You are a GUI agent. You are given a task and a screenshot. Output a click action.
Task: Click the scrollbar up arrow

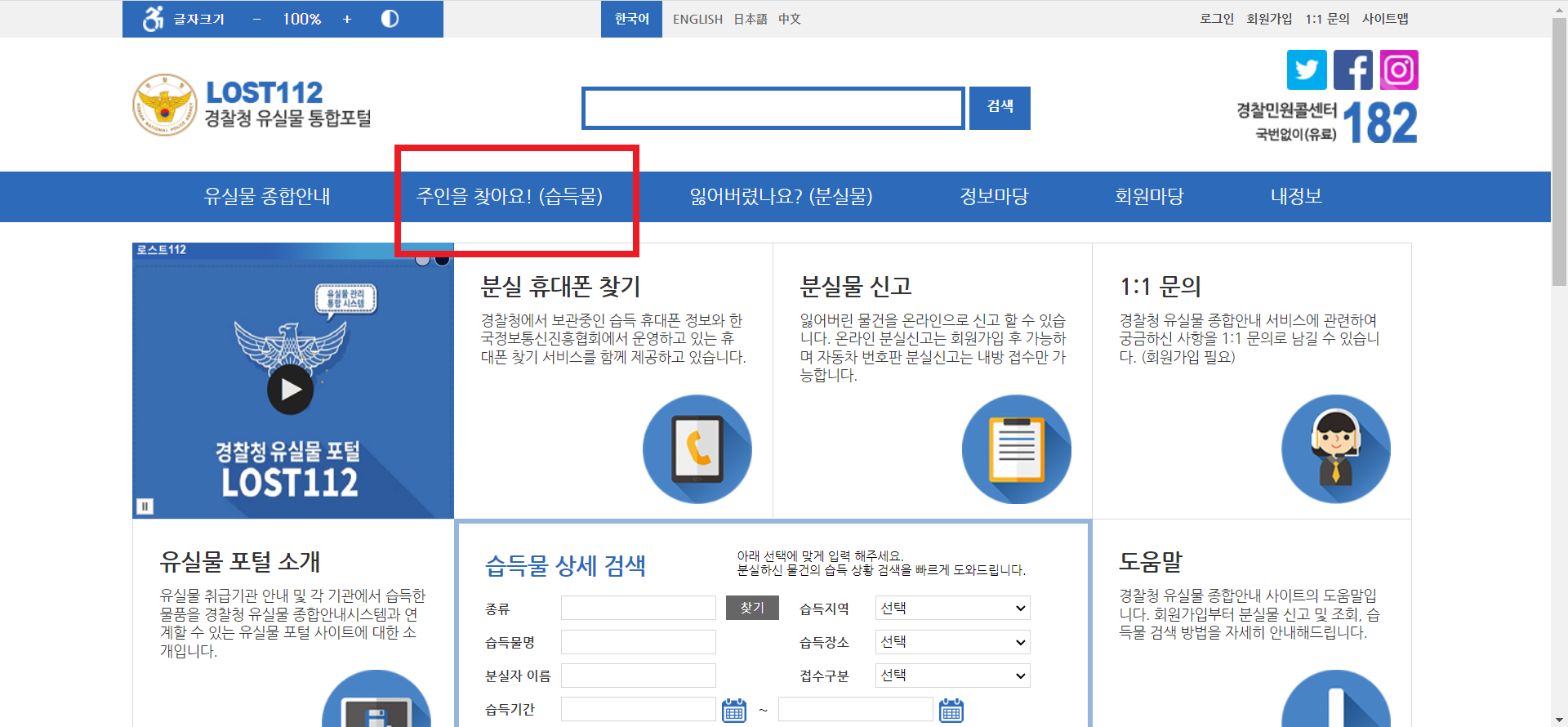click(x=1559, y=8)
